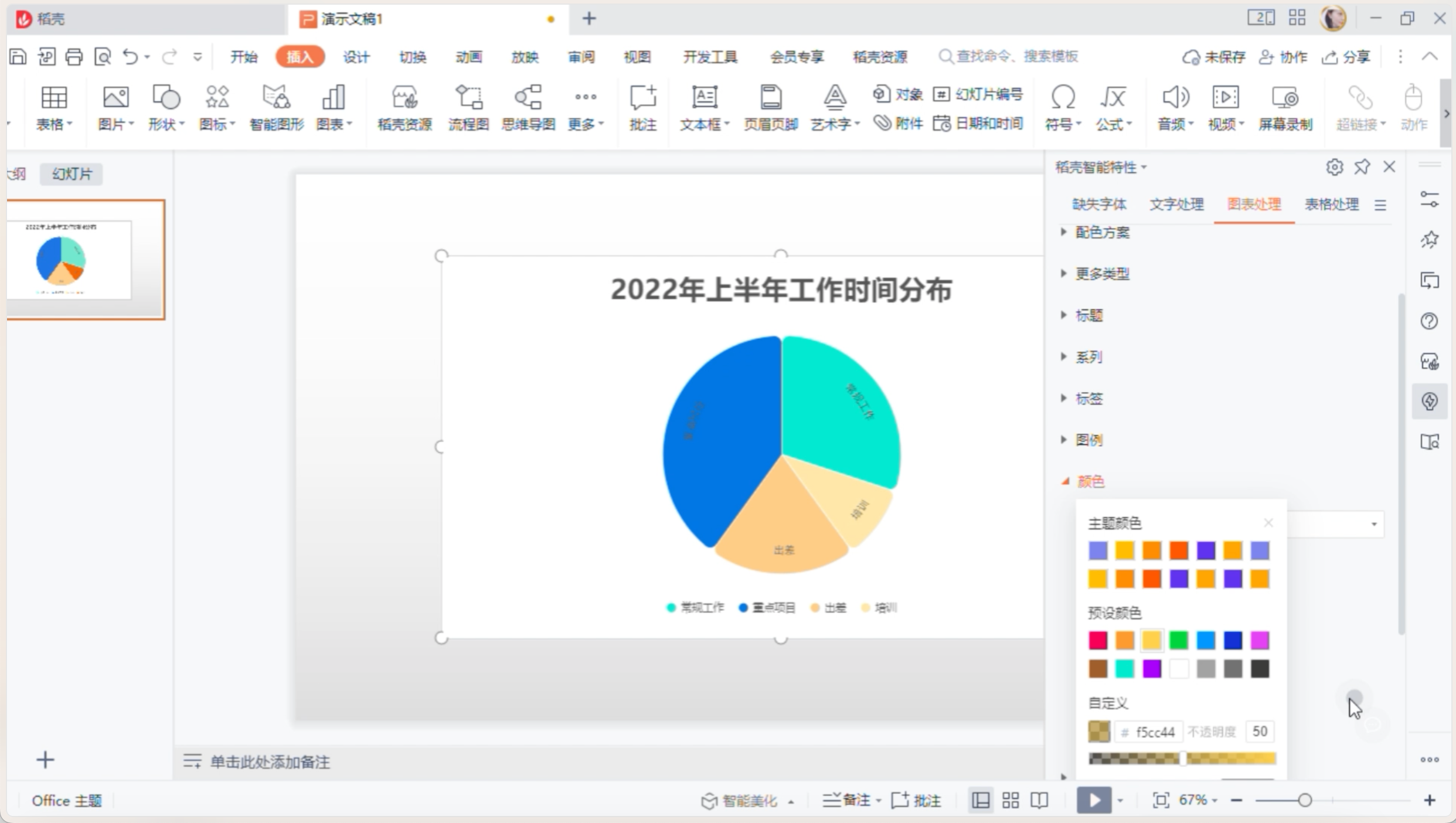Switch to the 表格处理 tab in panel
This screenshot has width=1456, height=823.
coord(1331,204)
